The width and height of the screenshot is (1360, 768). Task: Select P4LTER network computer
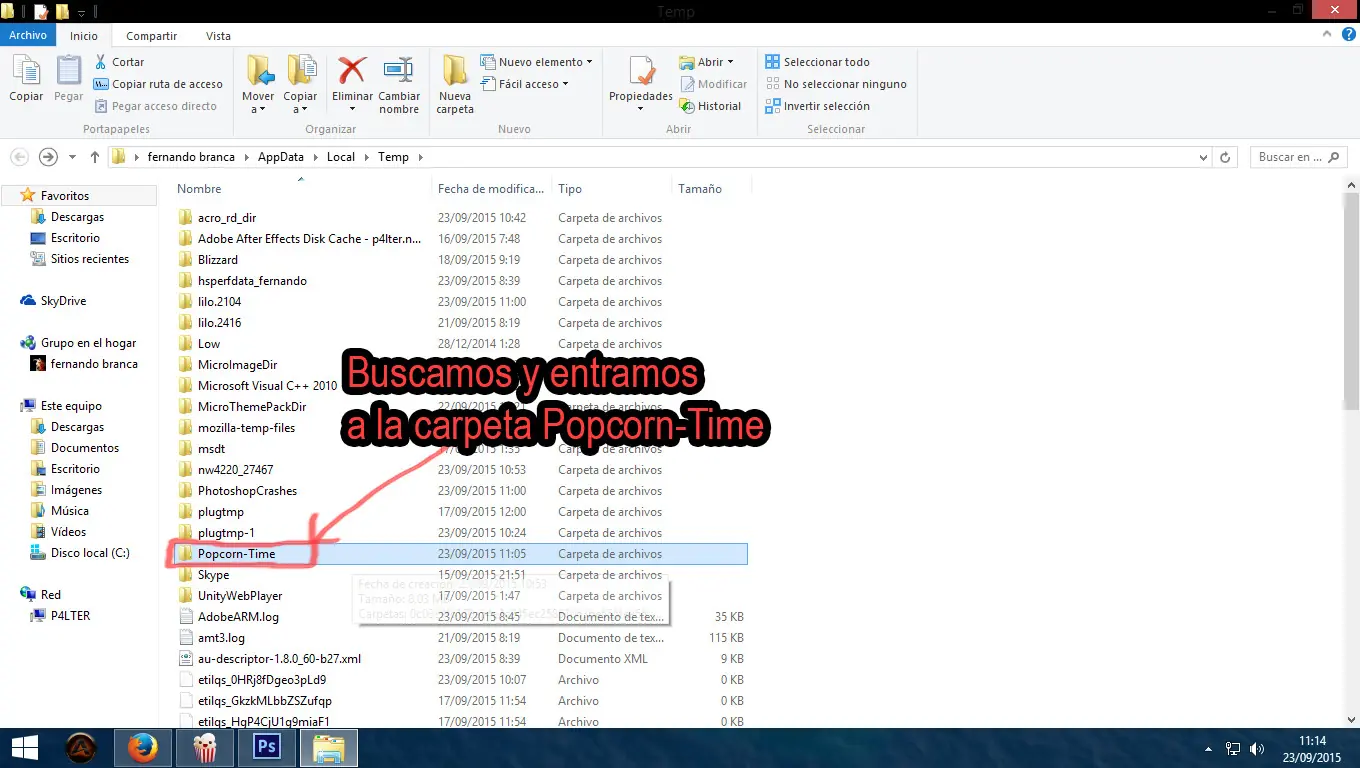tap(70, 616)
